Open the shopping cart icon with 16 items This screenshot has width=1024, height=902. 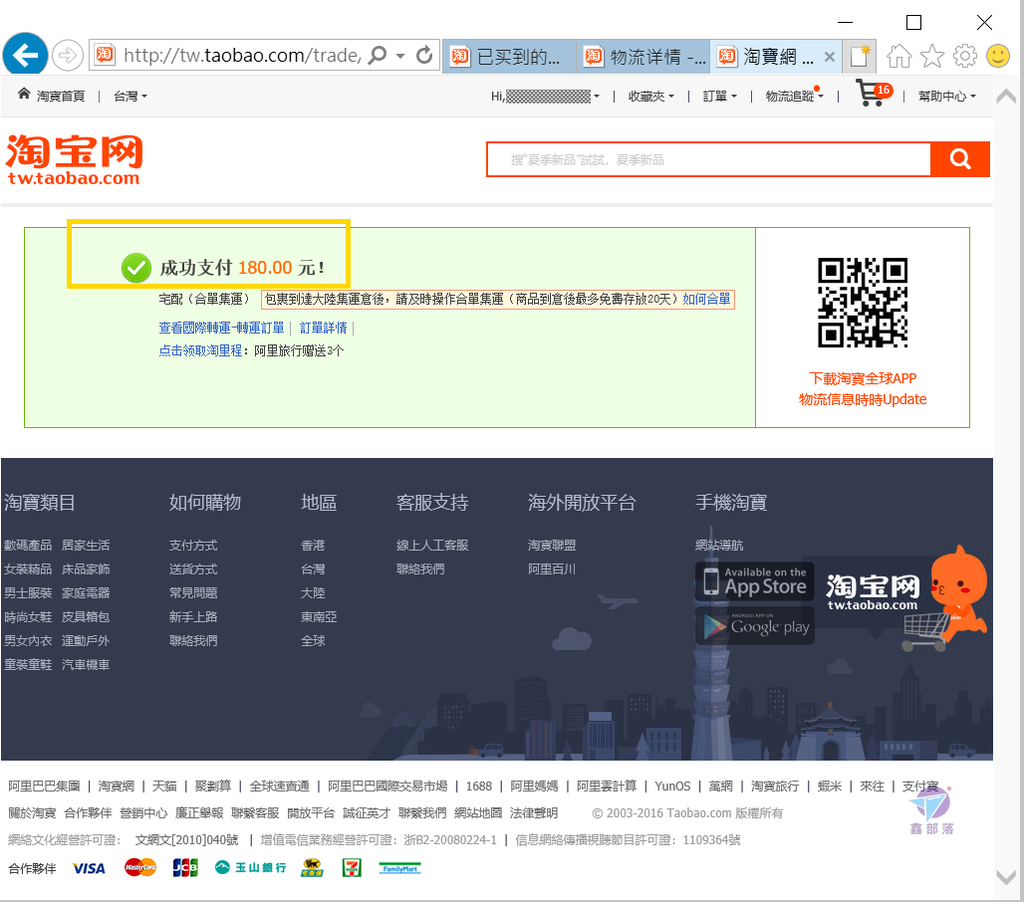click(x=873, y=93)
